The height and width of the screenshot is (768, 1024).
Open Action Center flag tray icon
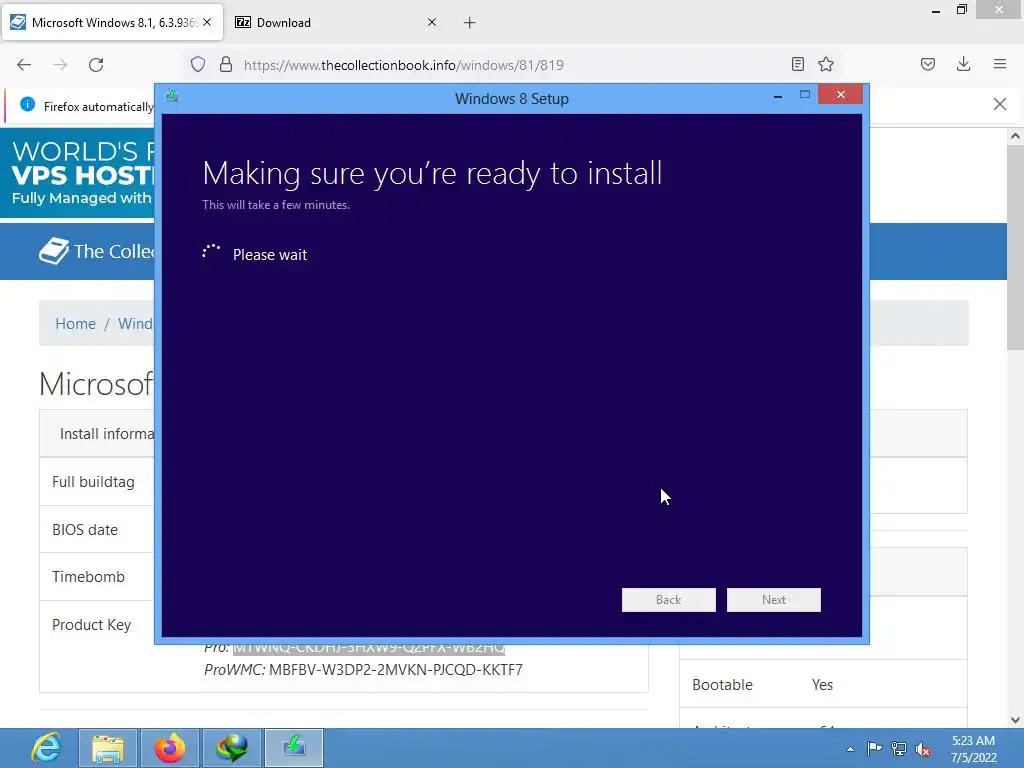click(874, 748)
